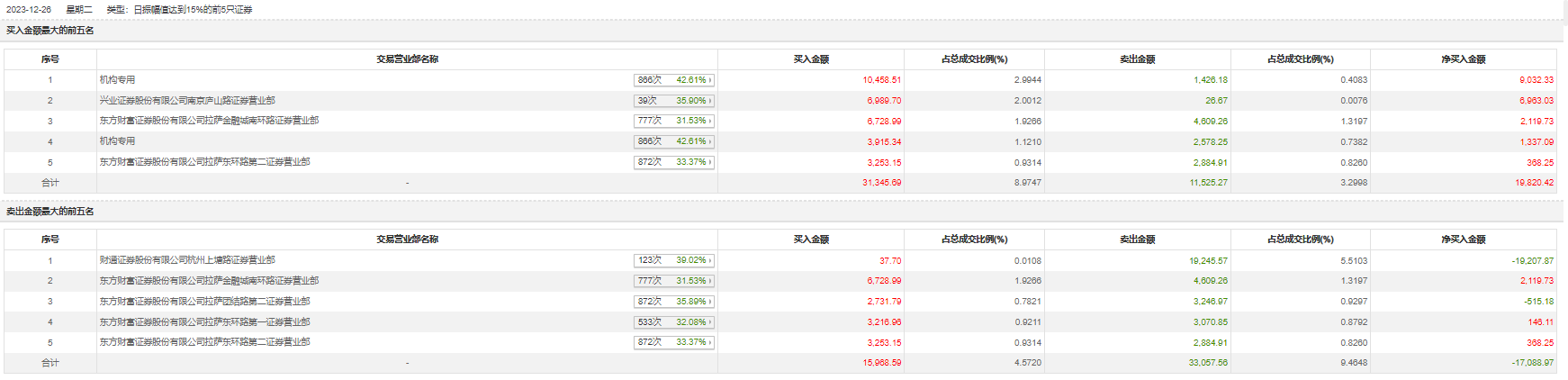Expand the 777次 31.53% badge in sell table

coord(673,281)
